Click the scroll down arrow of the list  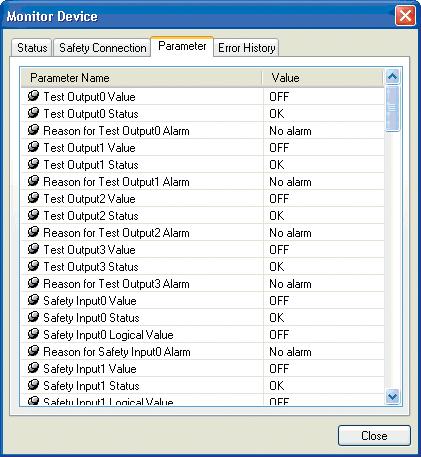(392, 396)
